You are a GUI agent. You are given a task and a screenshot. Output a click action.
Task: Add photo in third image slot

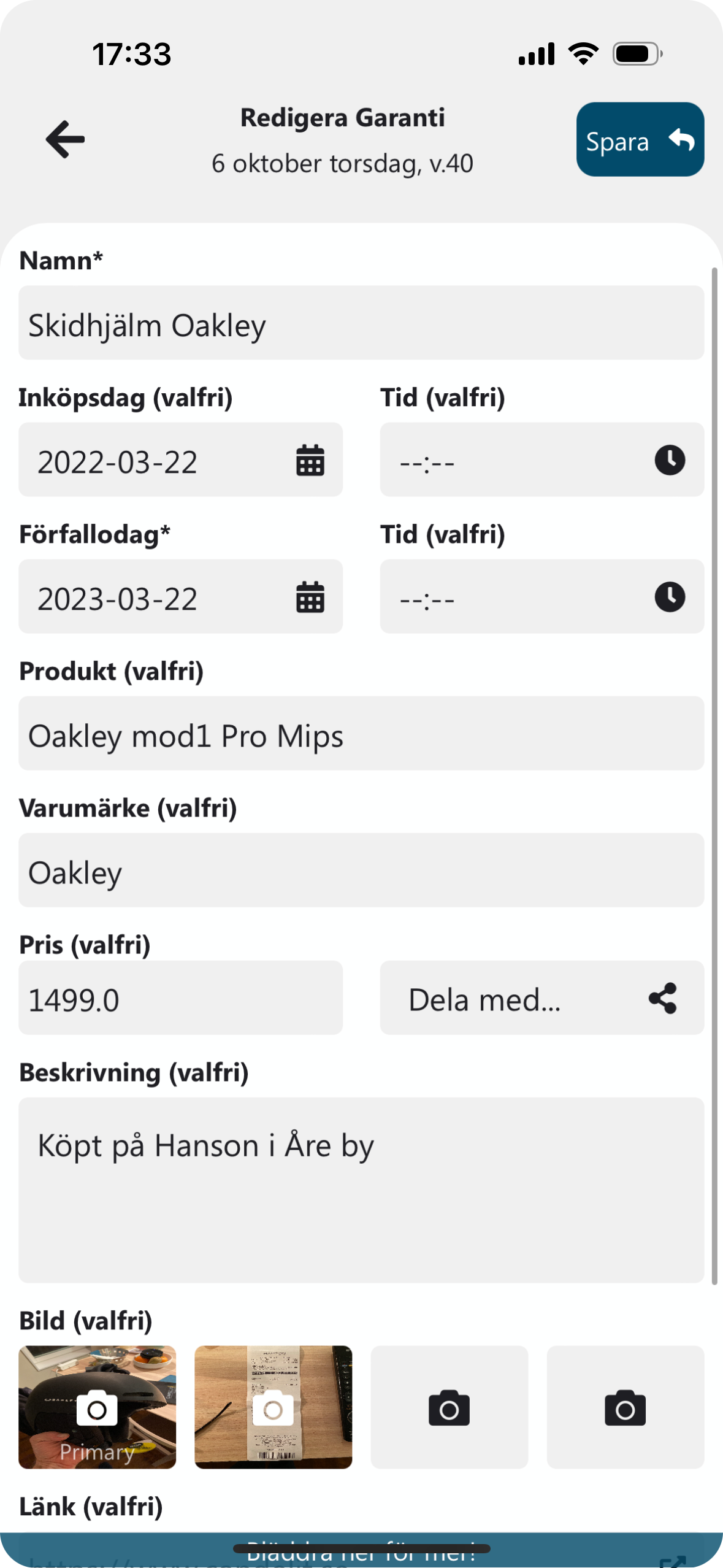coord(449,1407)
